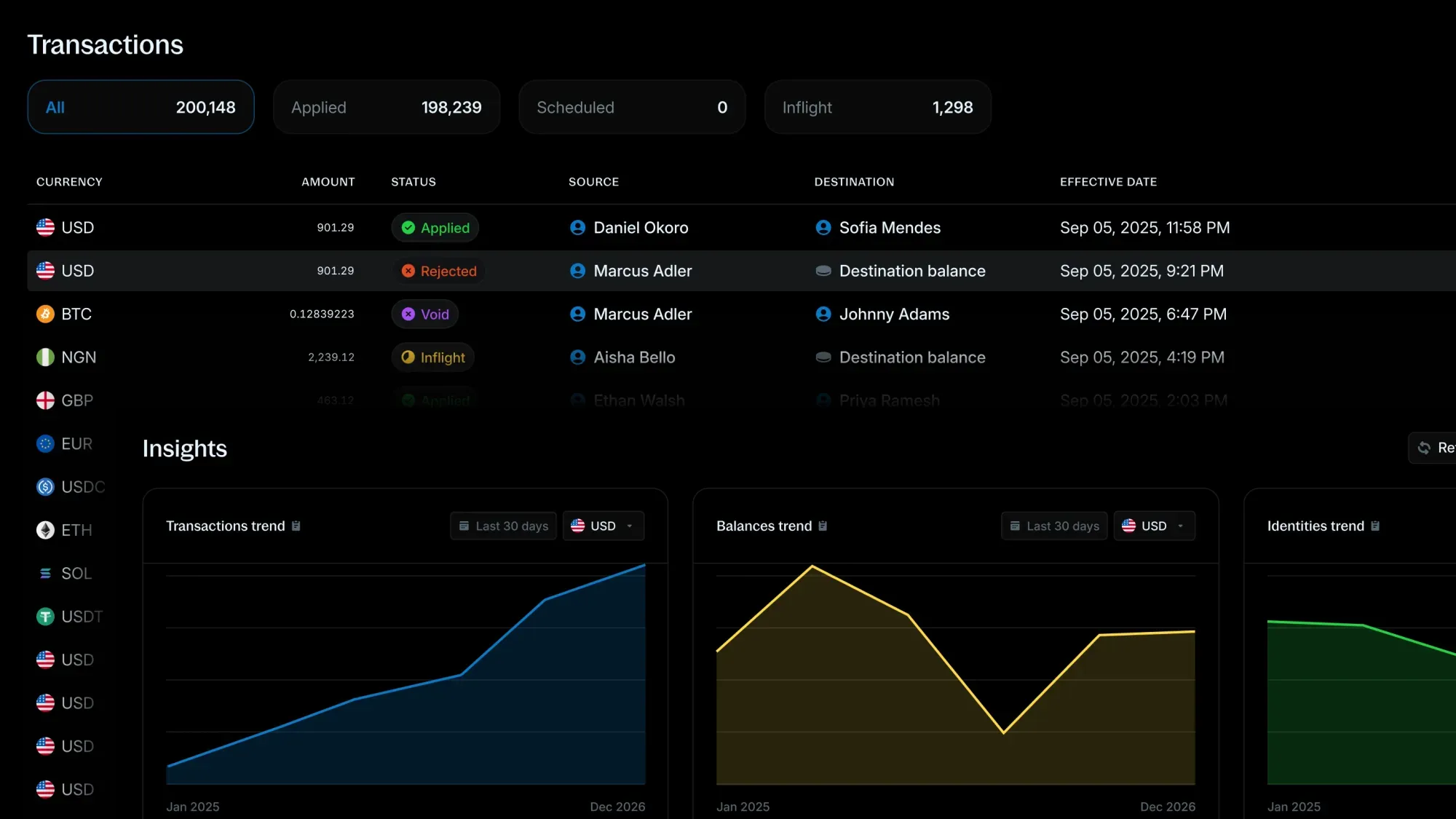1456x819 pixels.
Task: Select the All transactions tab
Action: point(141,107)
